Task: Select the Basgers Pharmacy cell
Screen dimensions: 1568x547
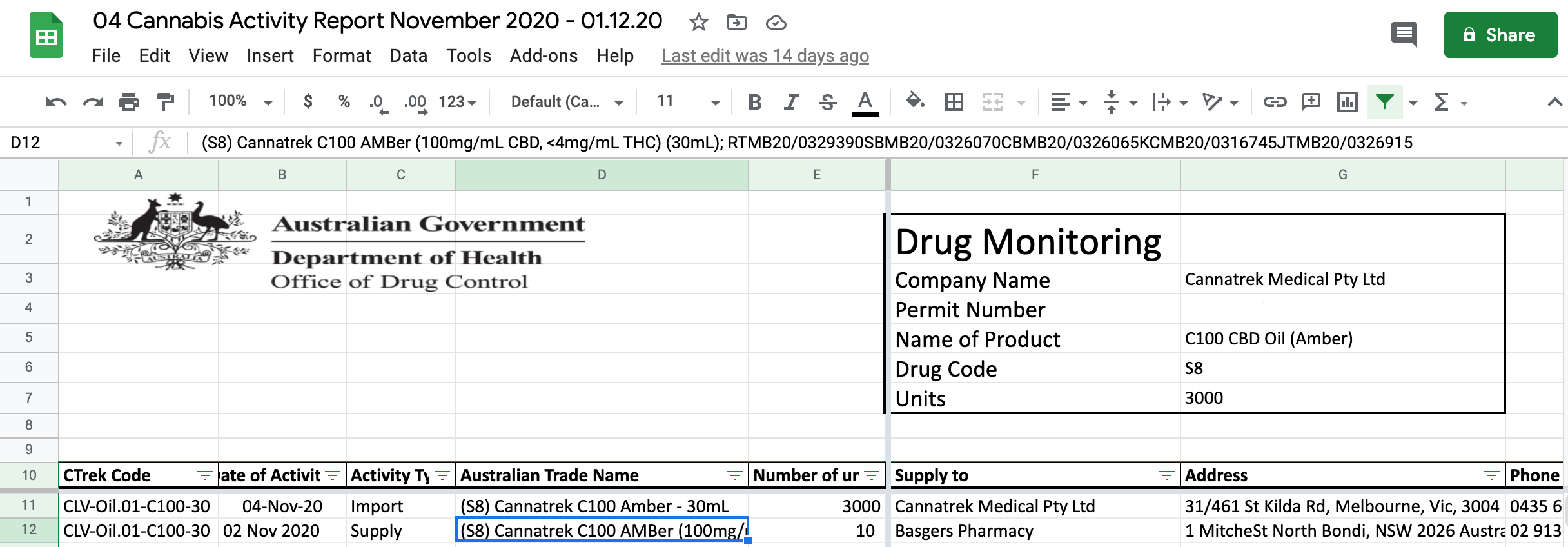Action: [x=1035, y=530]
